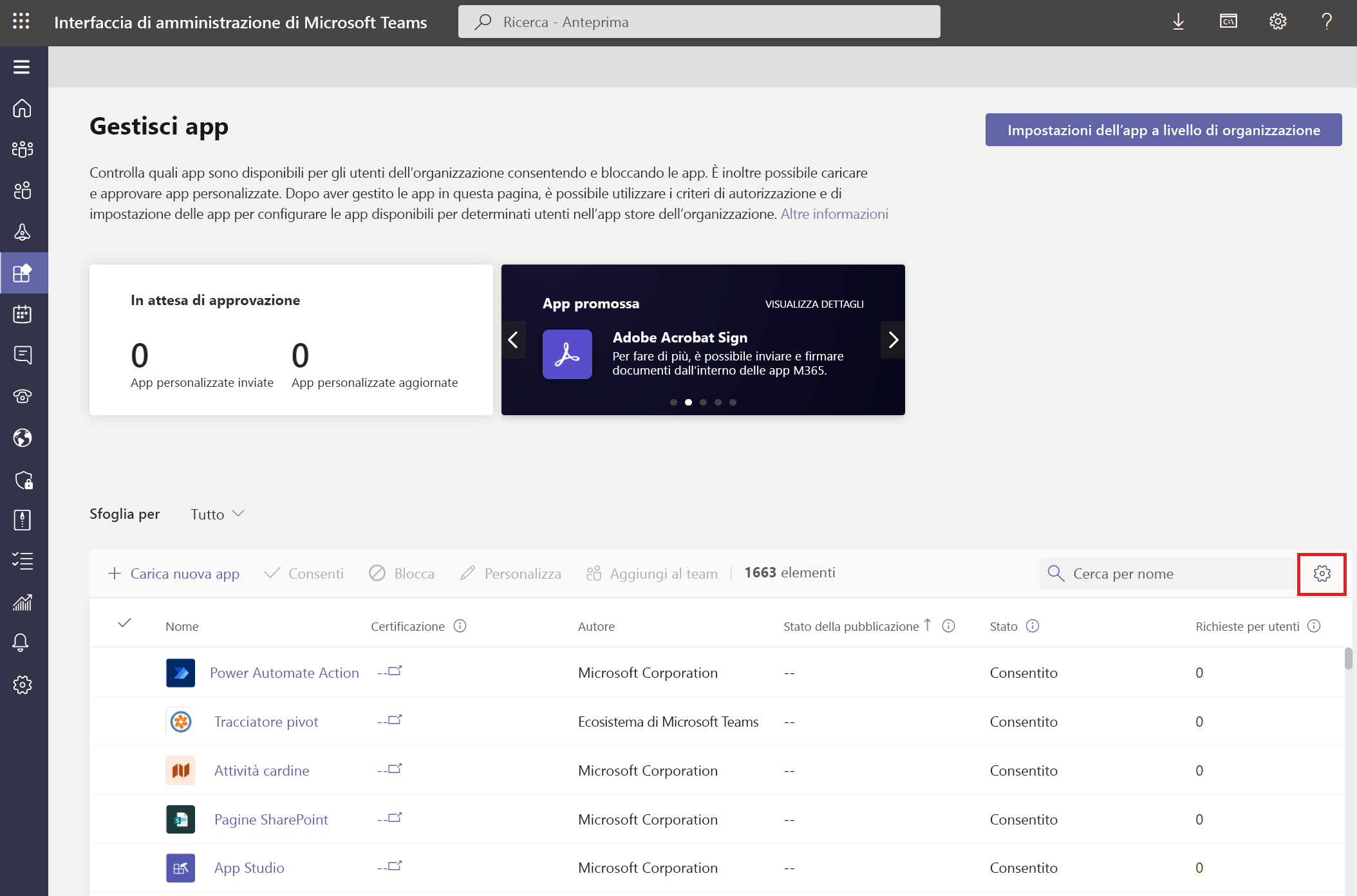
Task: Toggle the hamburger navigation menu
Action: pyautogui.click(x=22, y=67)
